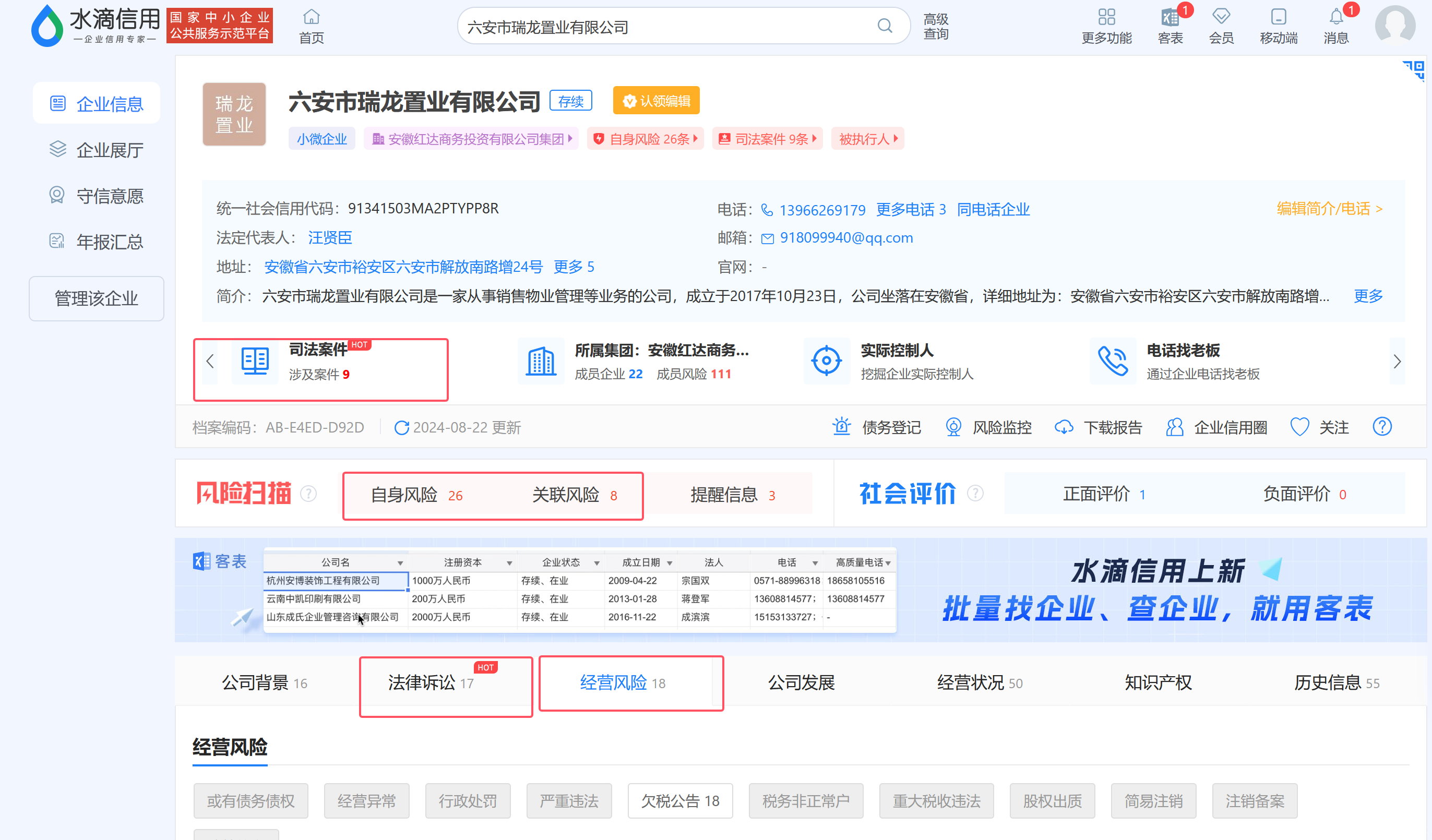Switch to 知识产权 tab
This screenshot has height=840, width=1432.
[1158, 682]
